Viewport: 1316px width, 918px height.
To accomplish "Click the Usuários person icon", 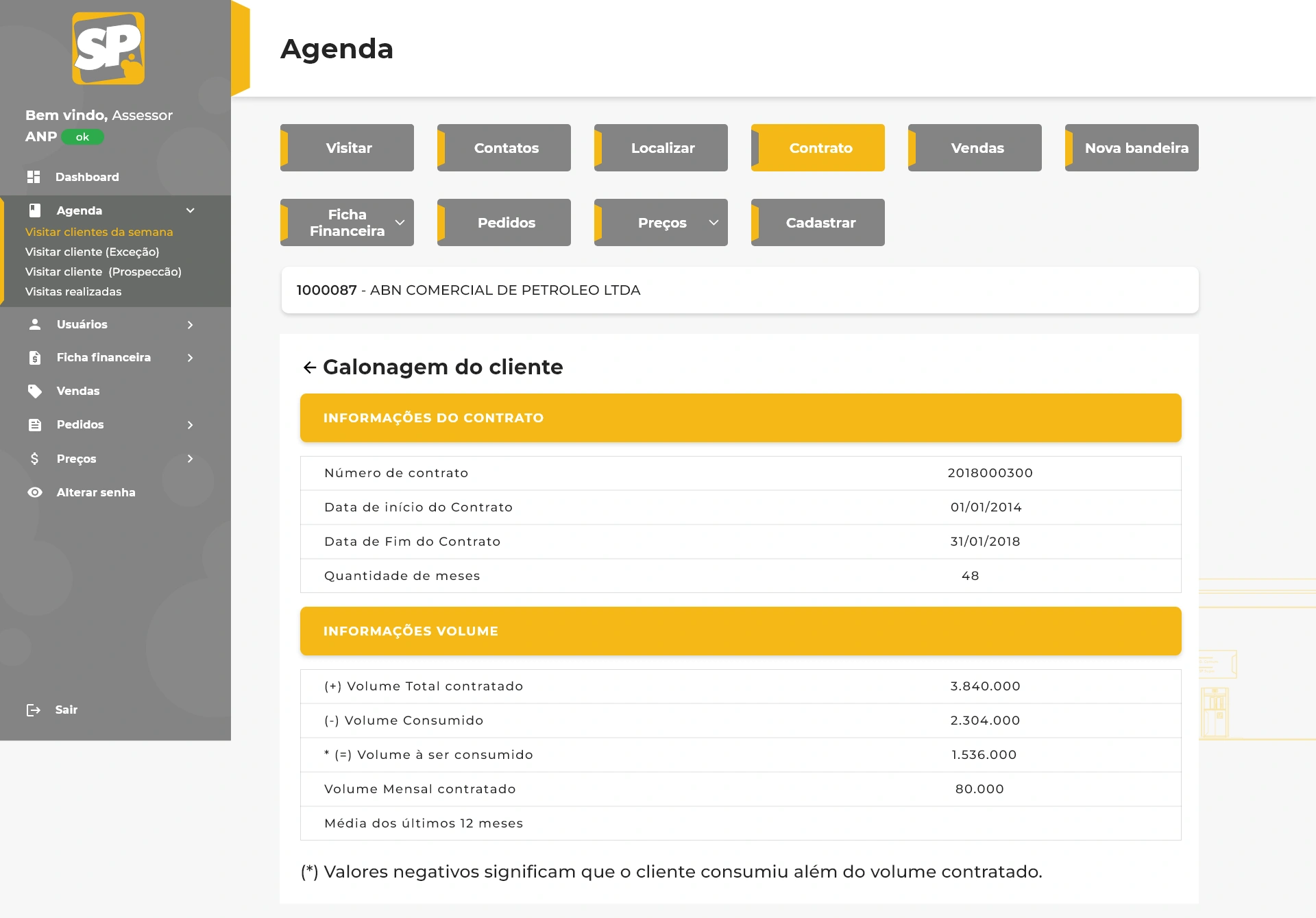I will 35,324.
